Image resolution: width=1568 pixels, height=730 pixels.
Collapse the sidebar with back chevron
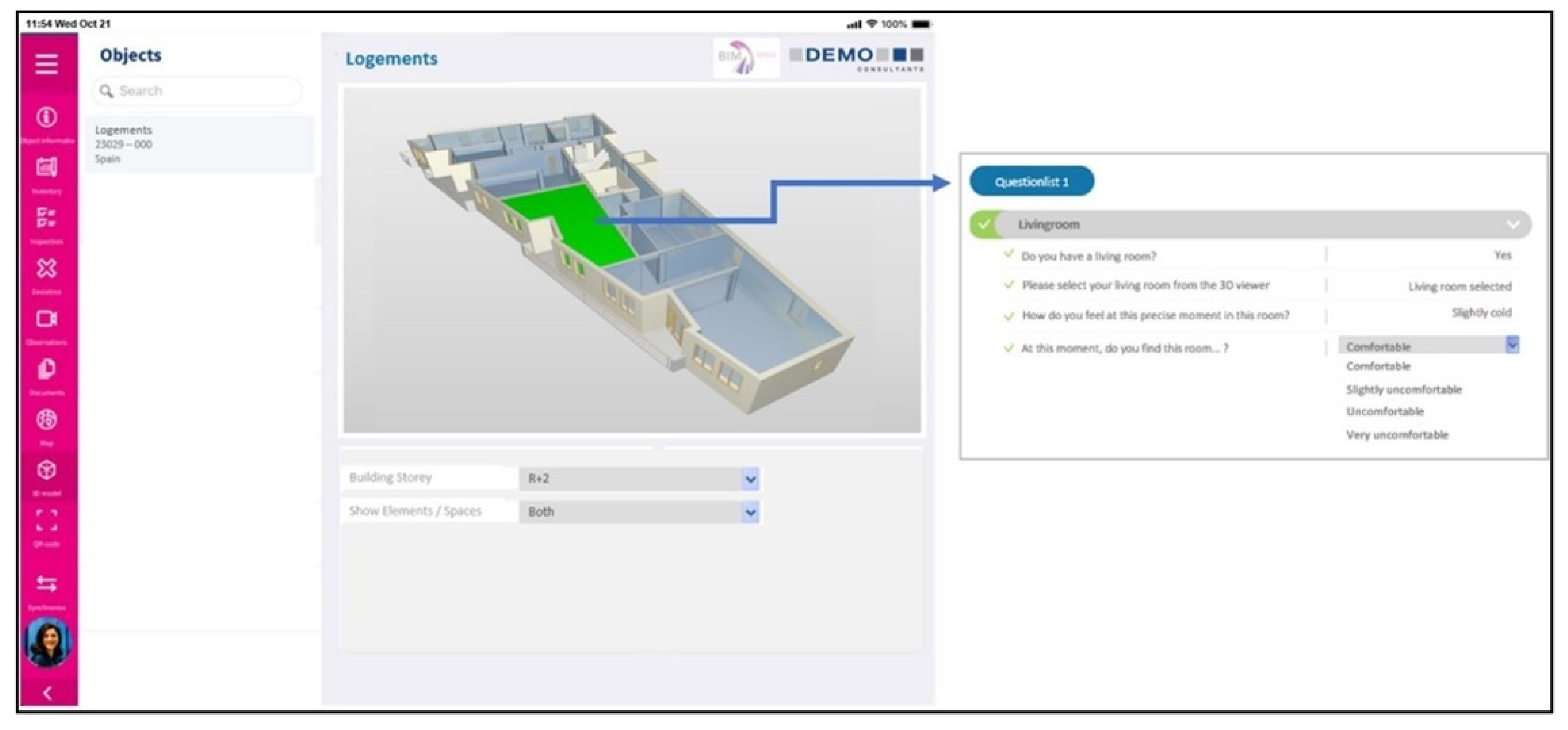click(47, 692)
